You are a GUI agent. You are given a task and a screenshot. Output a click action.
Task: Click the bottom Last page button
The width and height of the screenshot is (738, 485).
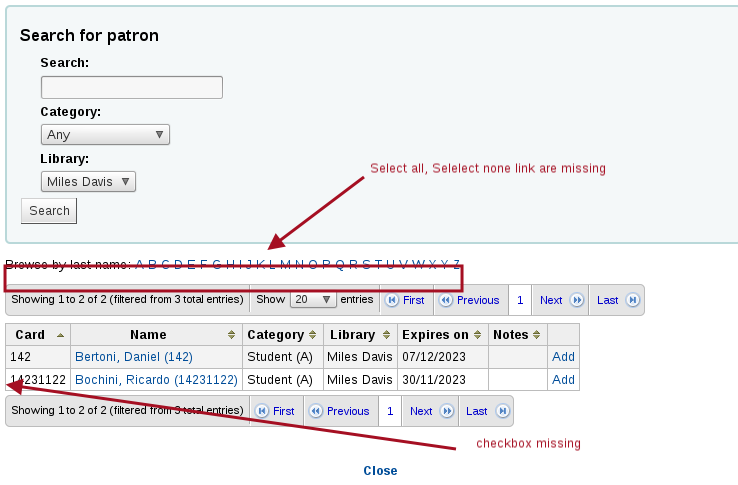pos(486,411)
